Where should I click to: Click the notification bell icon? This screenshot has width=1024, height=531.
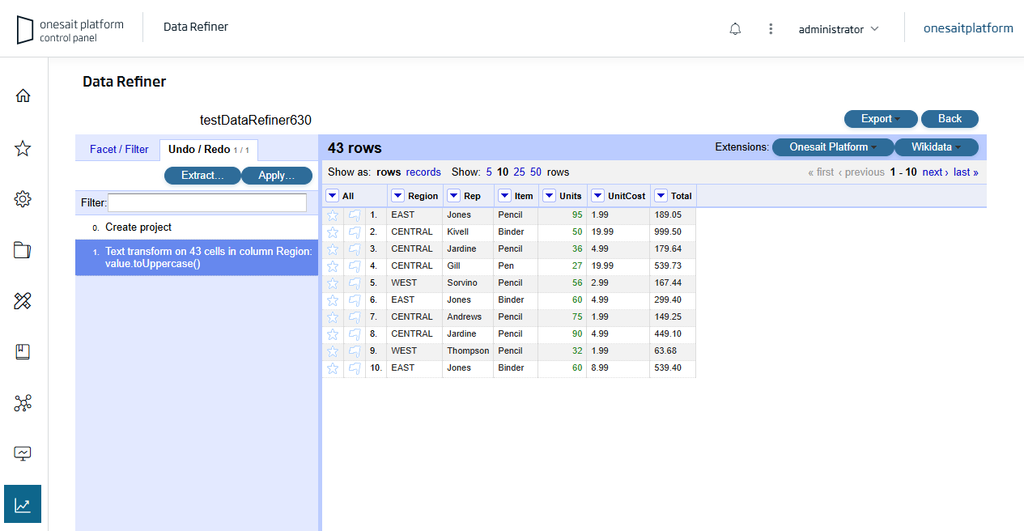[735, 29]
